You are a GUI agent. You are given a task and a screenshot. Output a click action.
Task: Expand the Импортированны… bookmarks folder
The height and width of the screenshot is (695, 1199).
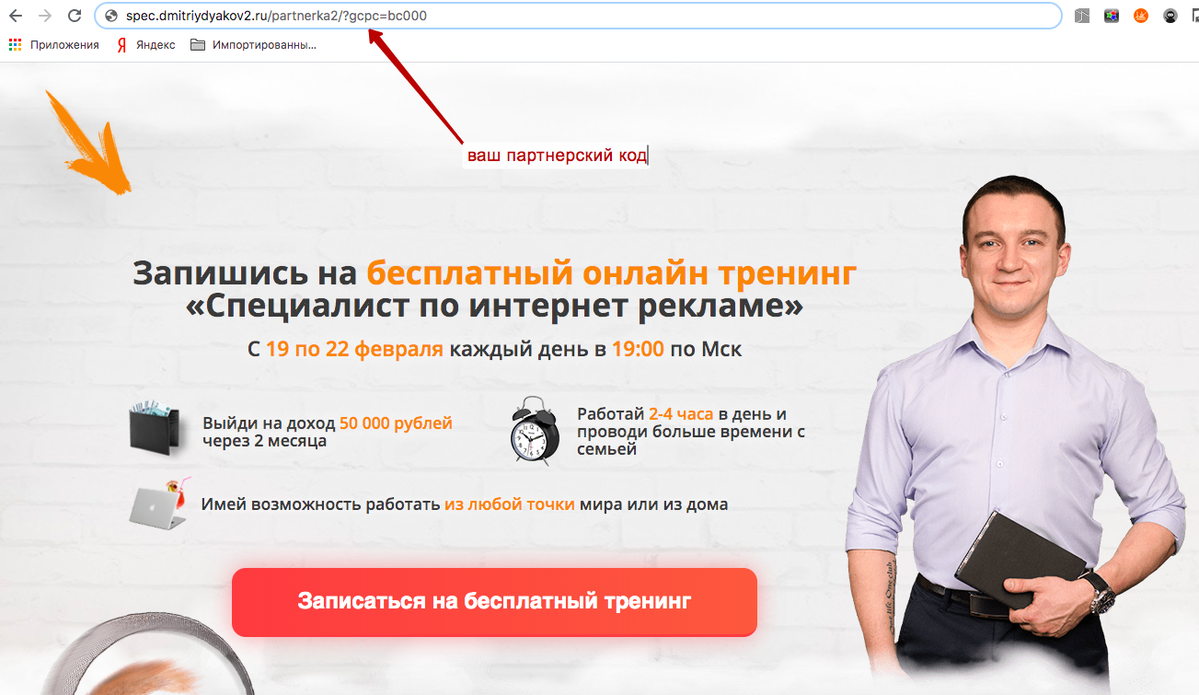coord(253,45)
